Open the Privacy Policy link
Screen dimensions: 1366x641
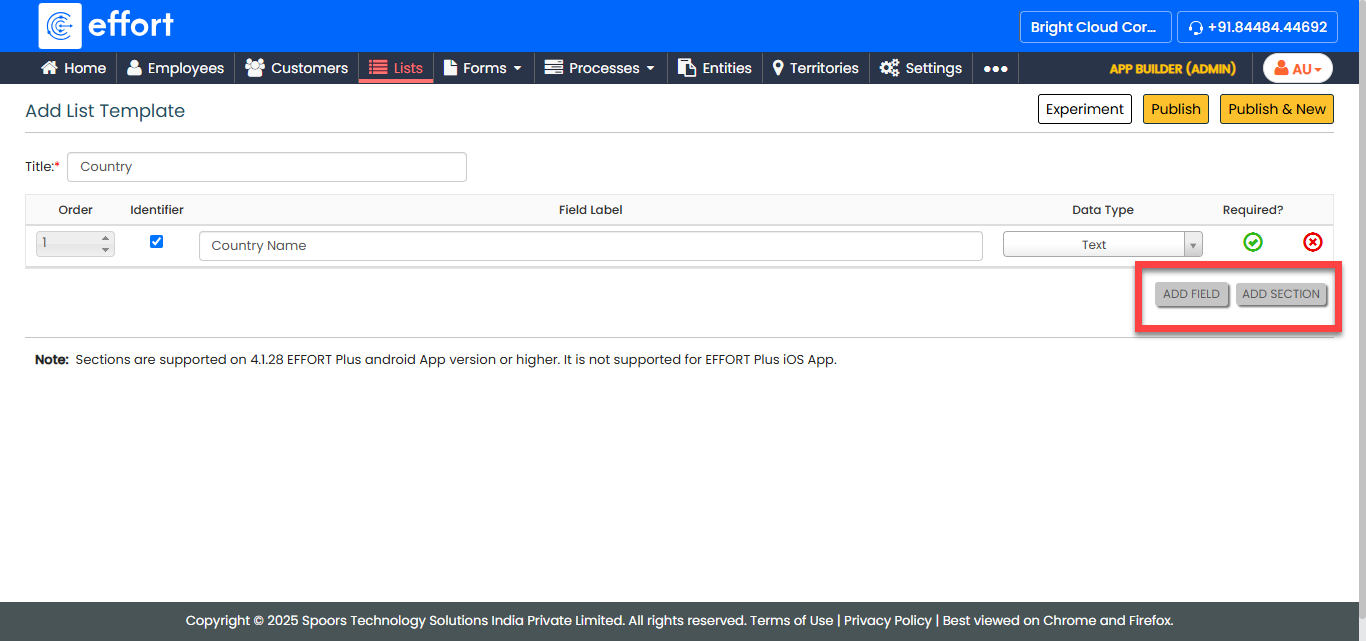(887, 620)
